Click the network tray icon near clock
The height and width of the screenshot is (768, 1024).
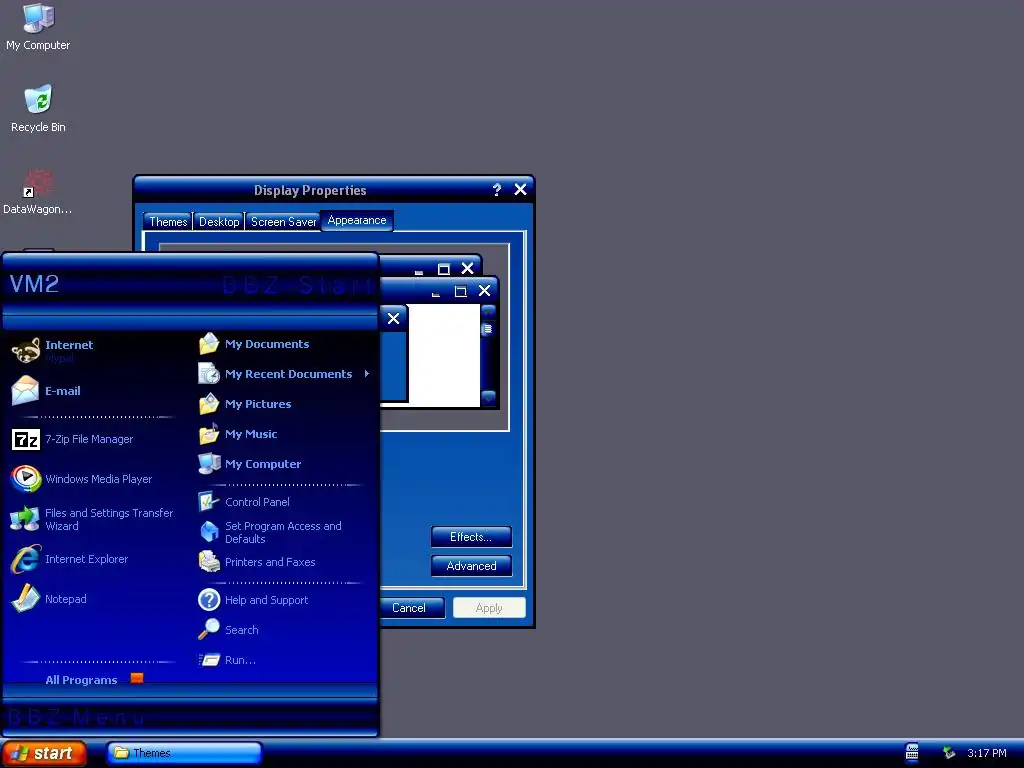click(949, 753)
